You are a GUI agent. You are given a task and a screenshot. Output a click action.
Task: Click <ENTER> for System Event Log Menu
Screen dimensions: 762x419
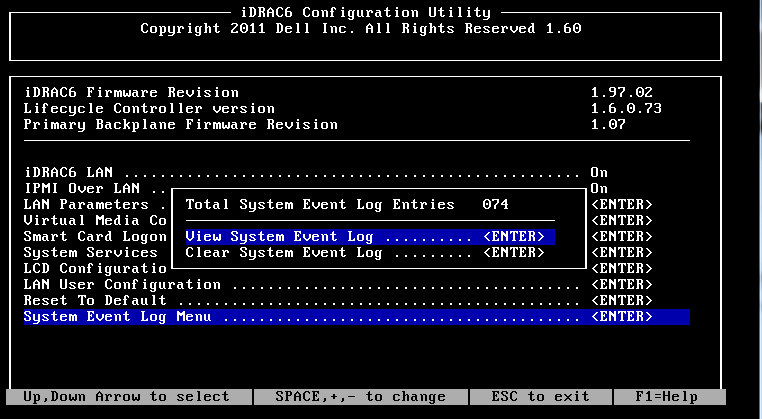point(622,317)
